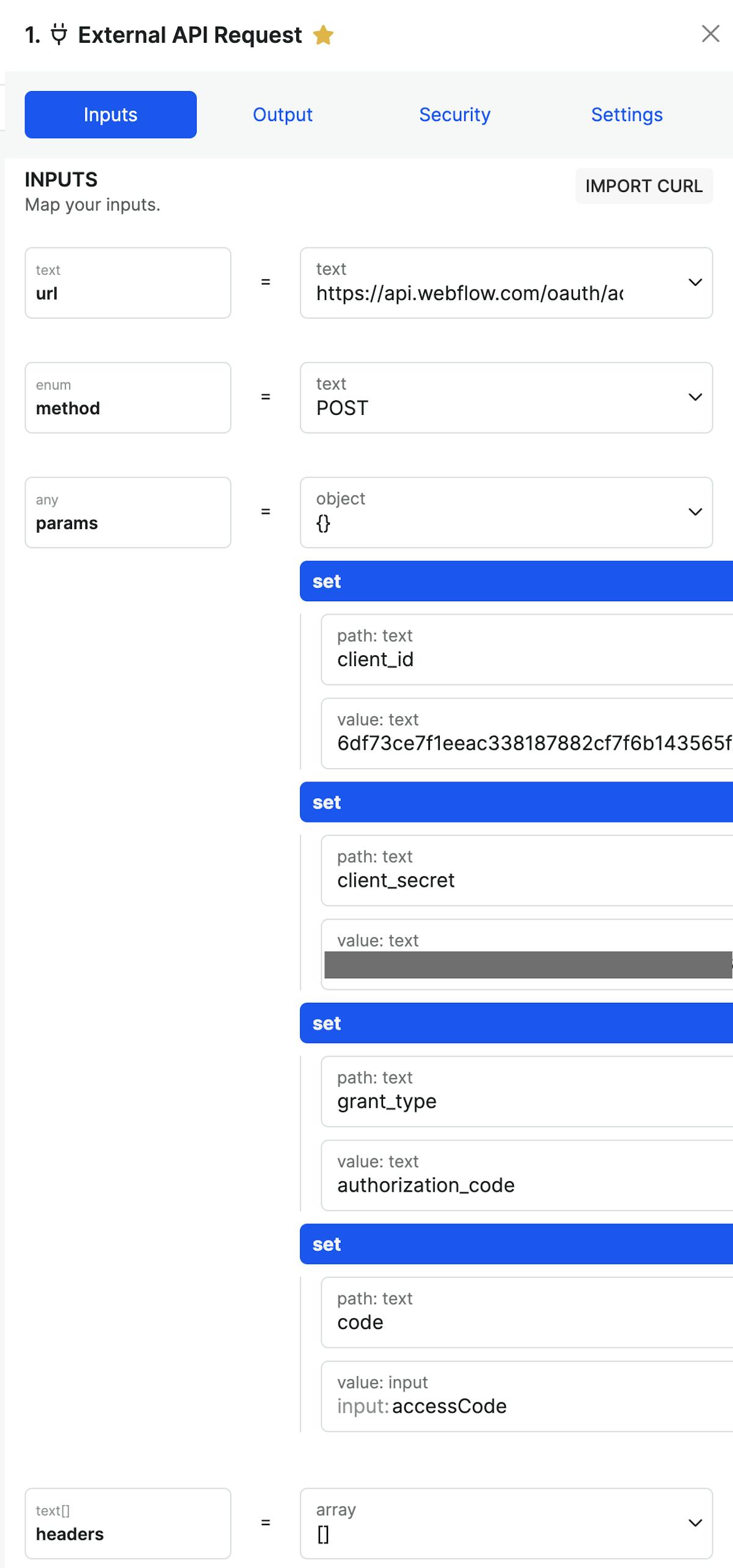The height and width of the screenshot is (1568, 733).
Task: Click the plug icon beside the title
Action: click(x=59, y=35)
